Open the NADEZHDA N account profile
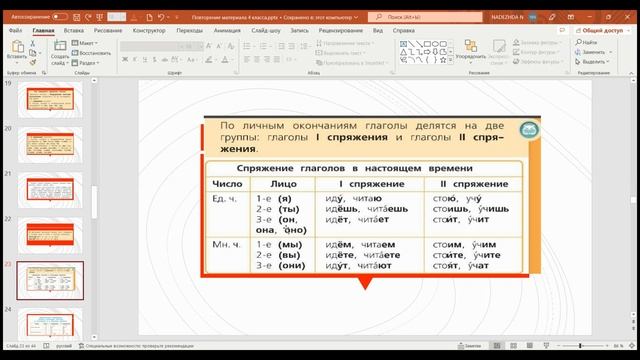 tap(514, 17)
